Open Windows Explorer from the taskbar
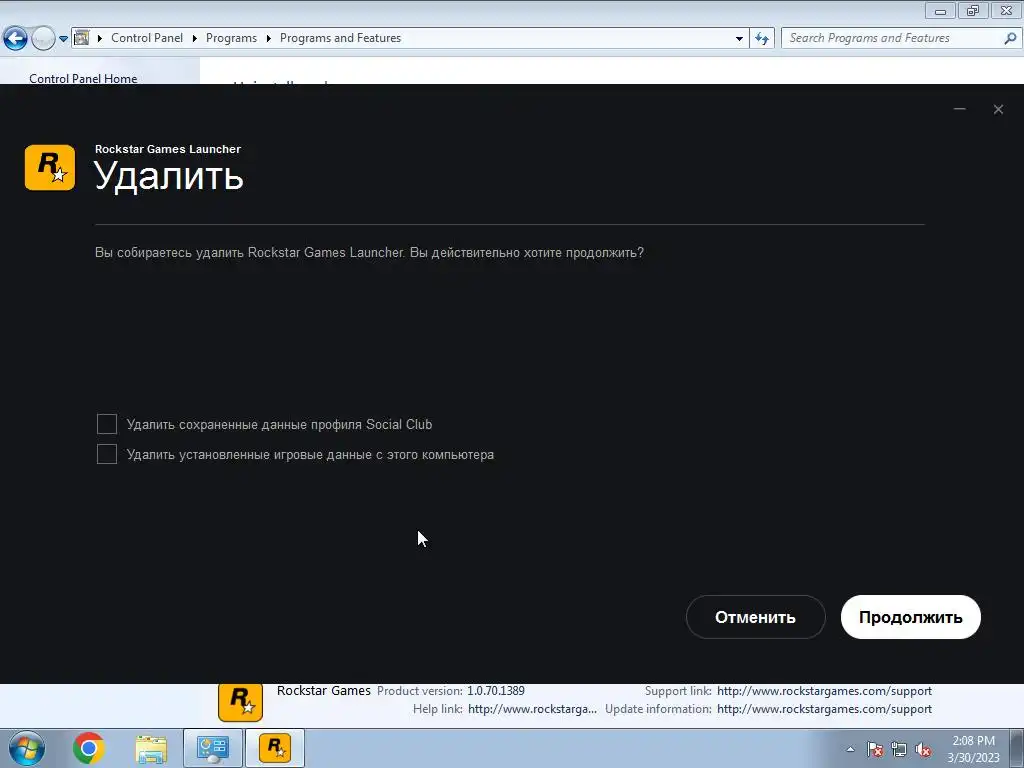Viewport: 1024px width, 768px height. click(x=151, y=749)
